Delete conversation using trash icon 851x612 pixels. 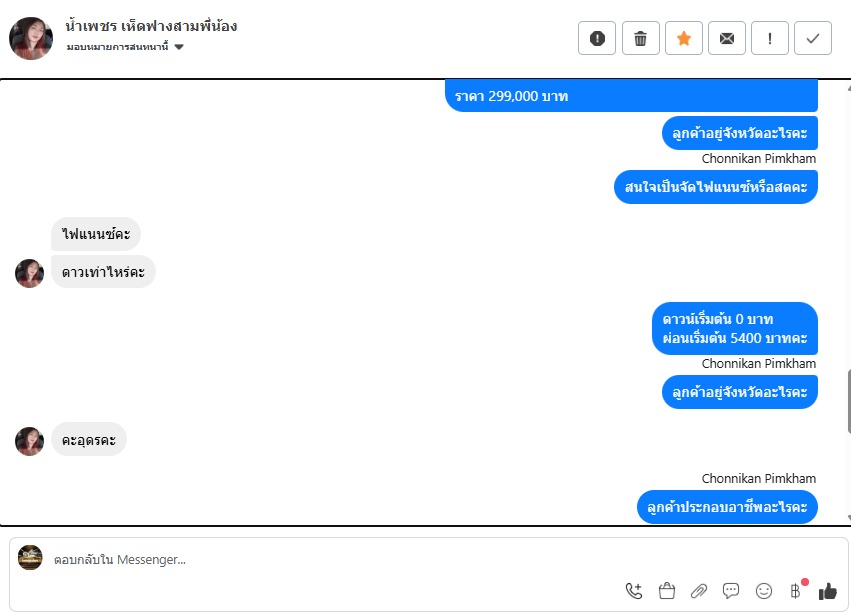[x=640, y=38]
